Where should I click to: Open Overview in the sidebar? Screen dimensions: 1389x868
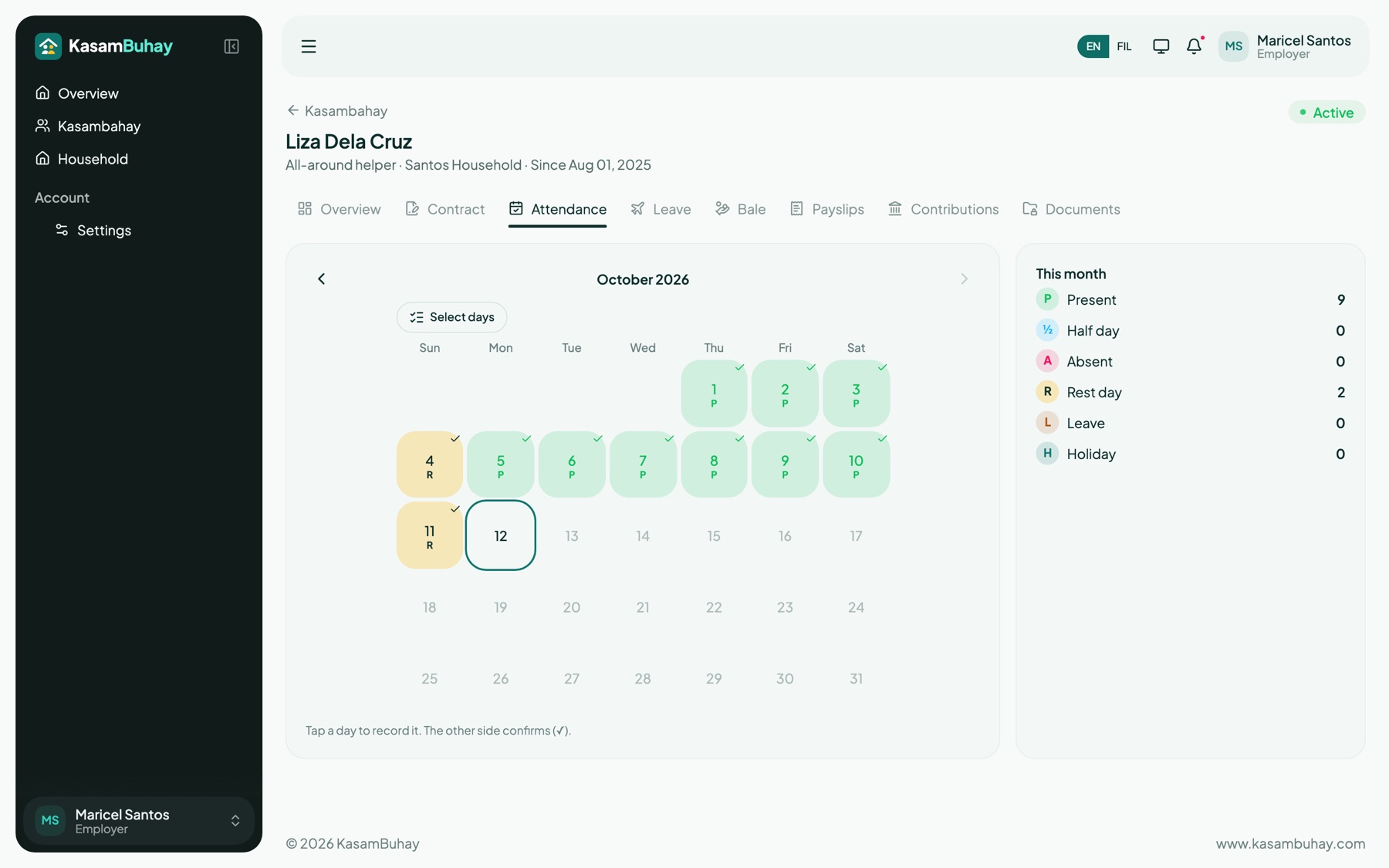pos(139,93)
